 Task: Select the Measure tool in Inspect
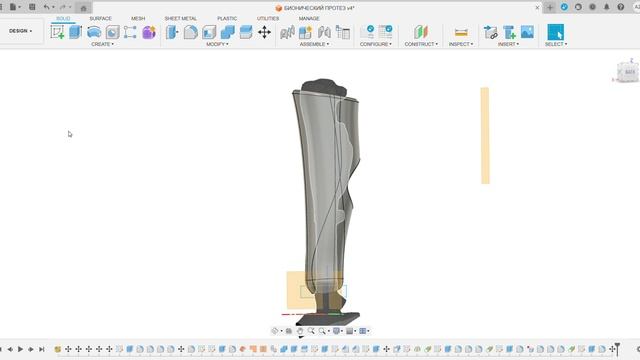[x=461, y=32]
